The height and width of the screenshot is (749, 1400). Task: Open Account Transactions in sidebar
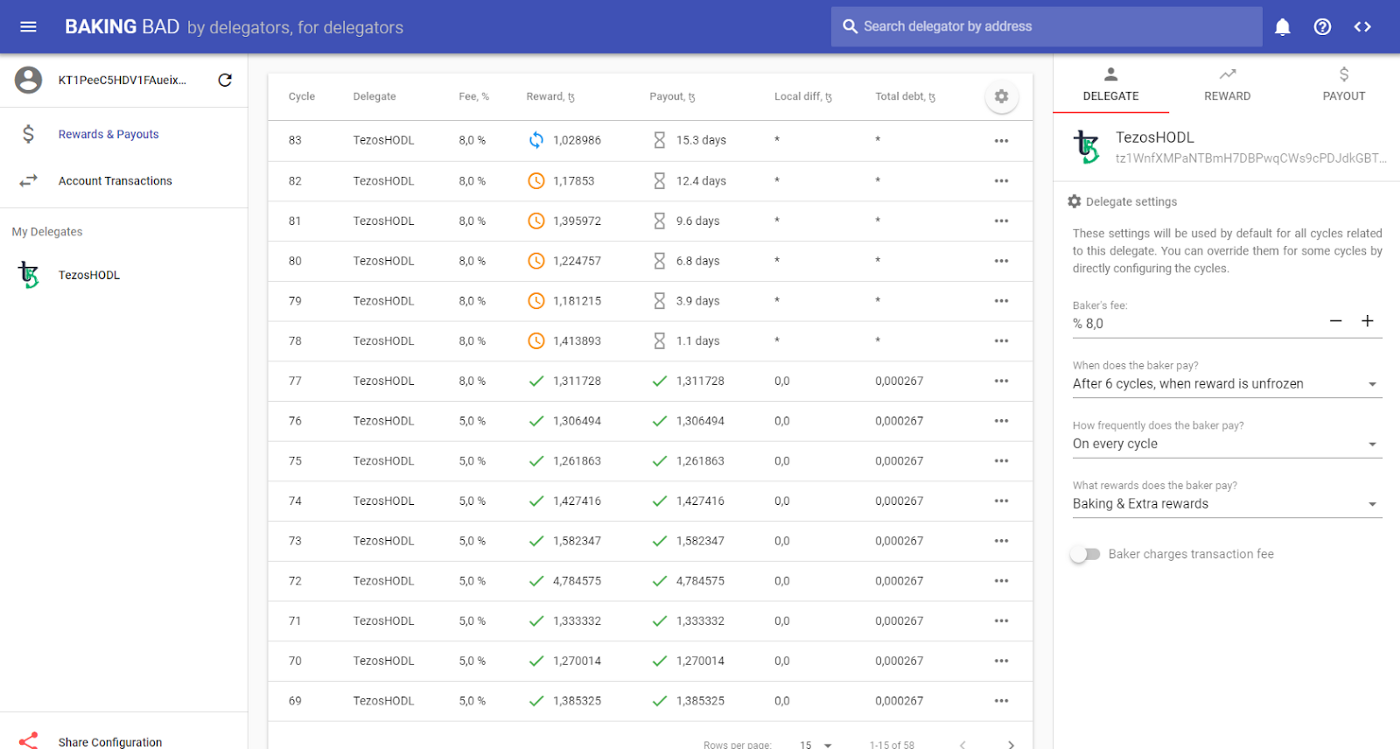124,181
